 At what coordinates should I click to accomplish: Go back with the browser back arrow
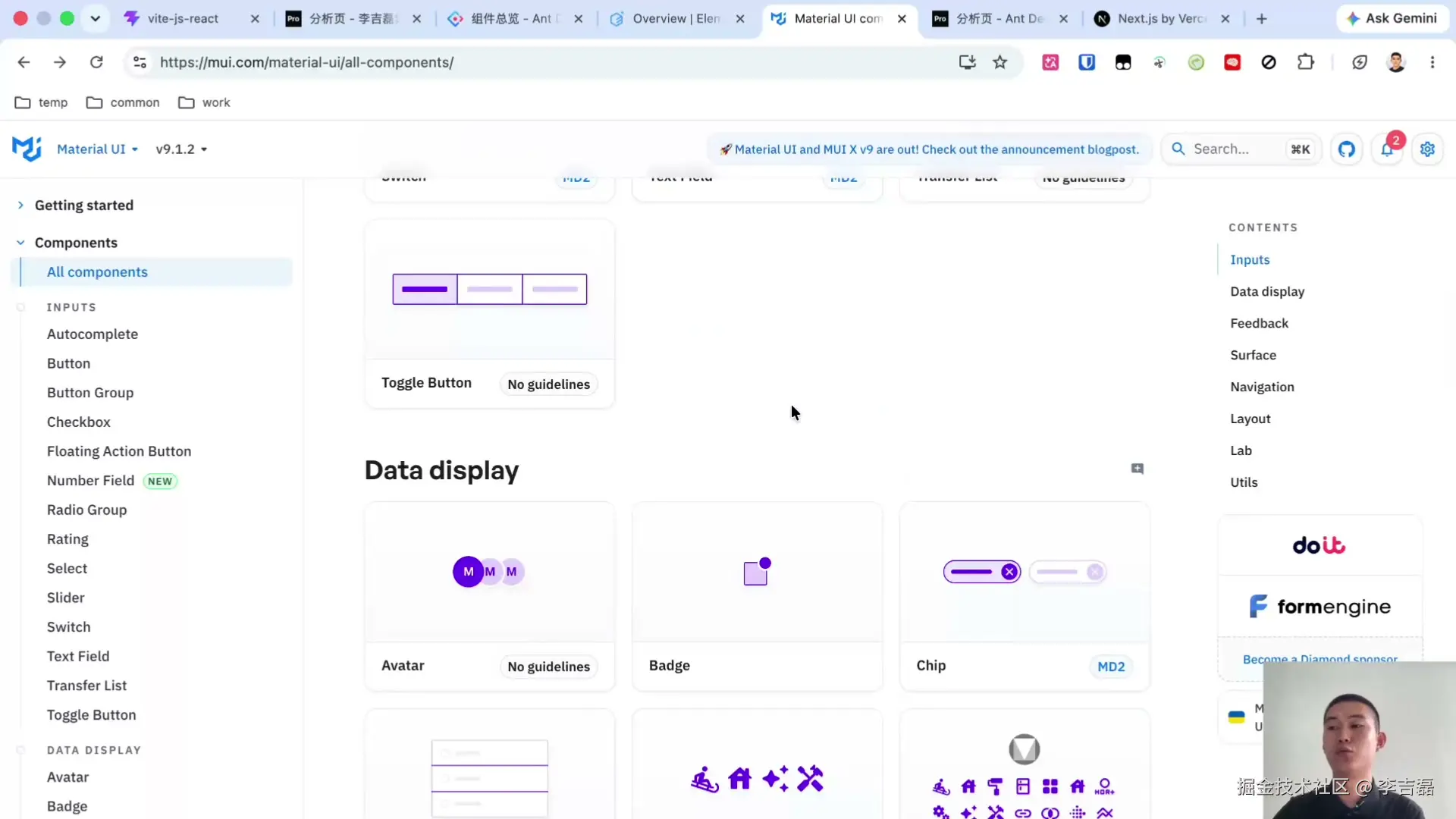[x=24, y=62]
